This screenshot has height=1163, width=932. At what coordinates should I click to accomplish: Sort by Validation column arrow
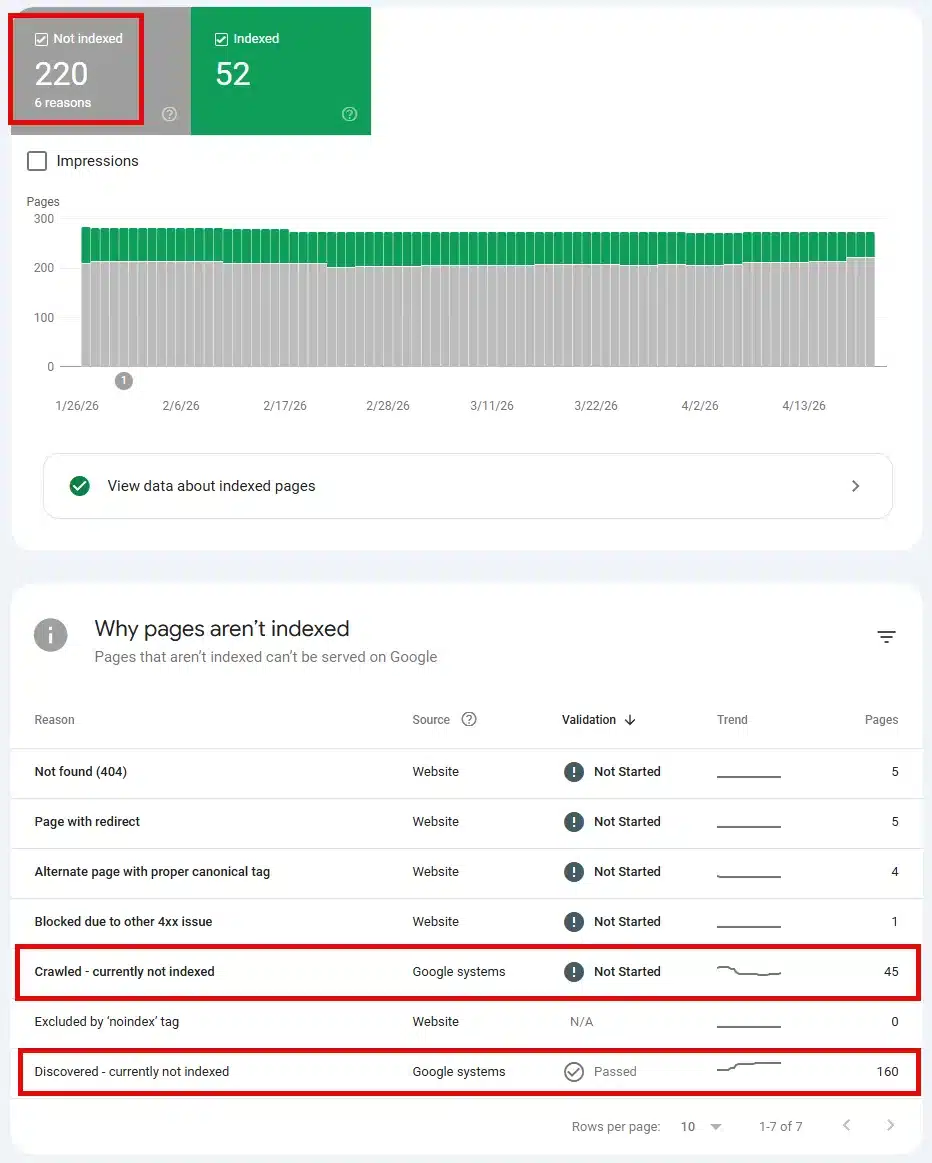(630, 719)
